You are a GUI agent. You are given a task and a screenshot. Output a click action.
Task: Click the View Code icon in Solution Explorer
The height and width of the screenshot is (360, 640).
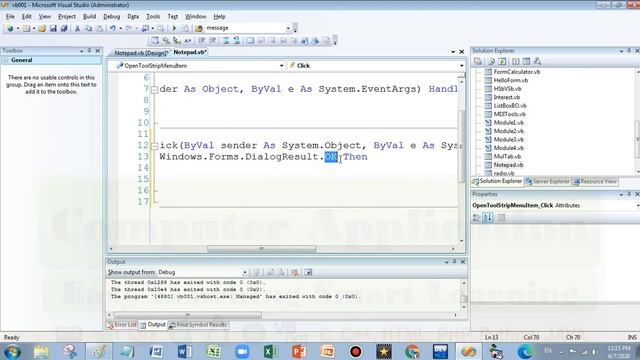point(516,61)
